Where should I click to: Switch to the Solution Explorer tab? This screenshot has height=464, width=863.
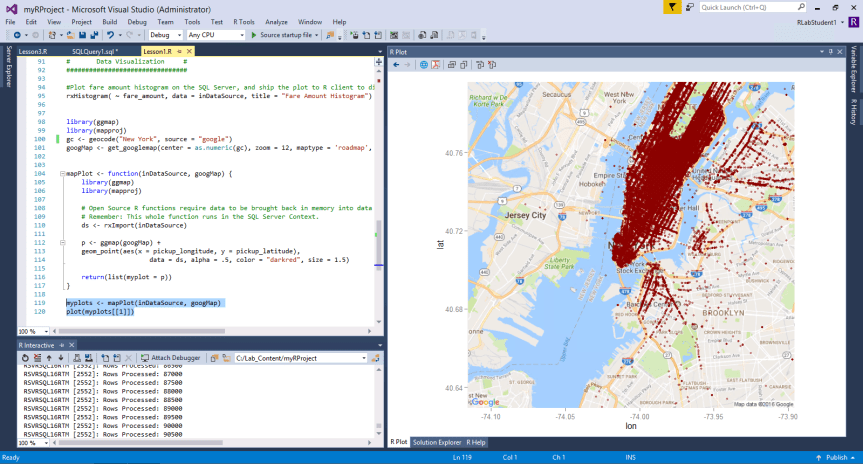pos(437,443)
